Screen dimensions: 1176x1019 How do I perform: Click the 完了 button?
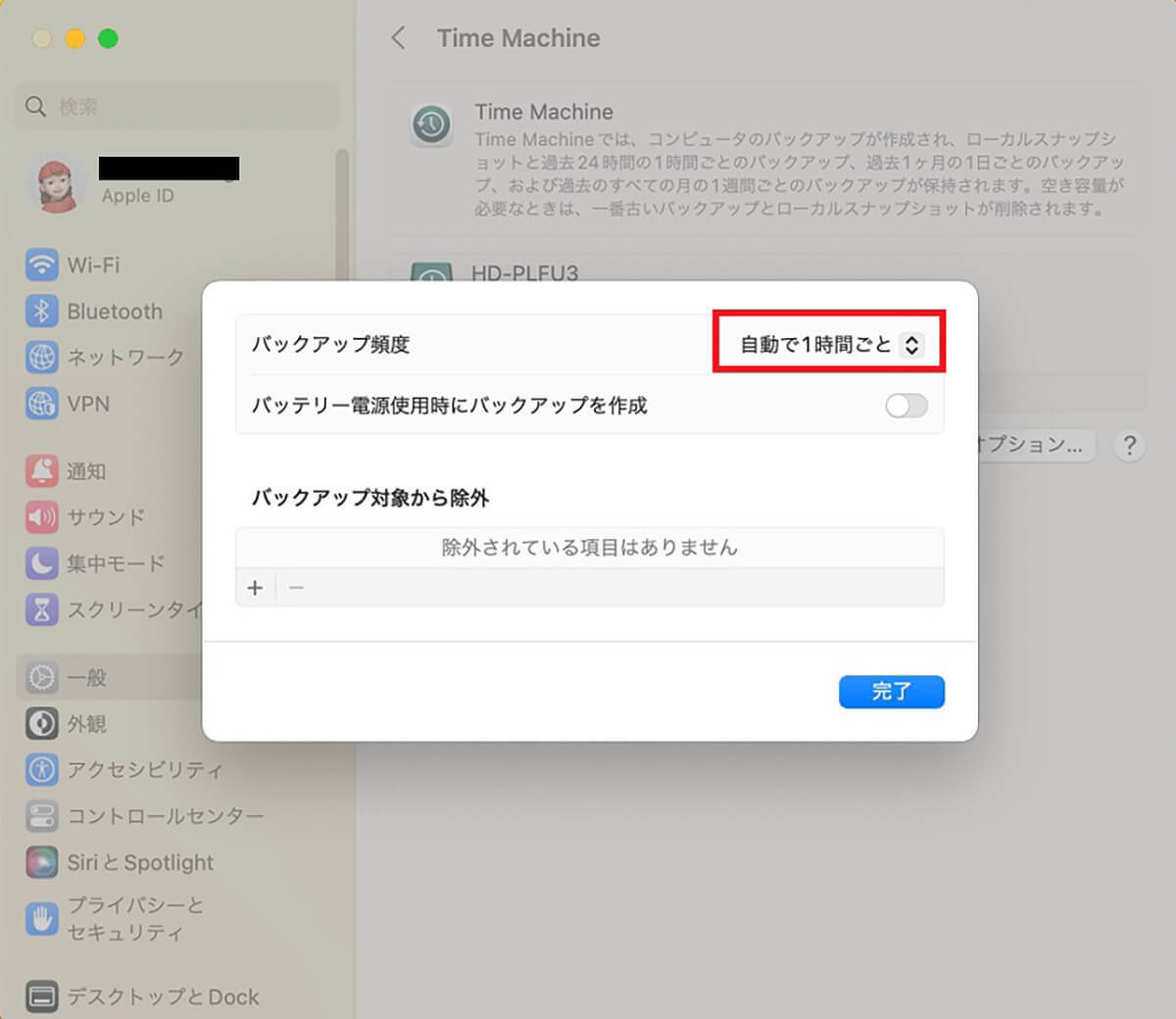click(x=892, y=692)
